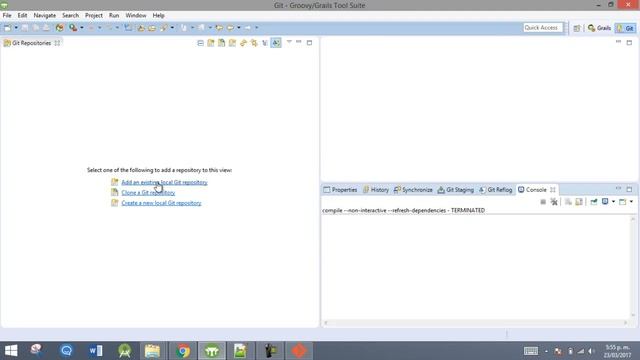640x360 pixels.
Task: Toggle Console Scroll Lock icon
Action: pos(579,202)
